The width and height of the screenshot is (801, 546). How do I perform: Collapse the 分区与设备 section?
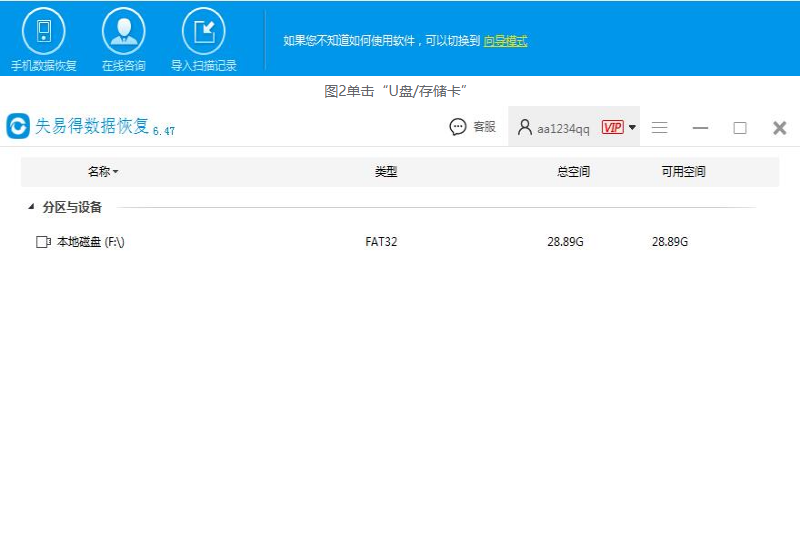pyautogui.click(x=29, y=208)
